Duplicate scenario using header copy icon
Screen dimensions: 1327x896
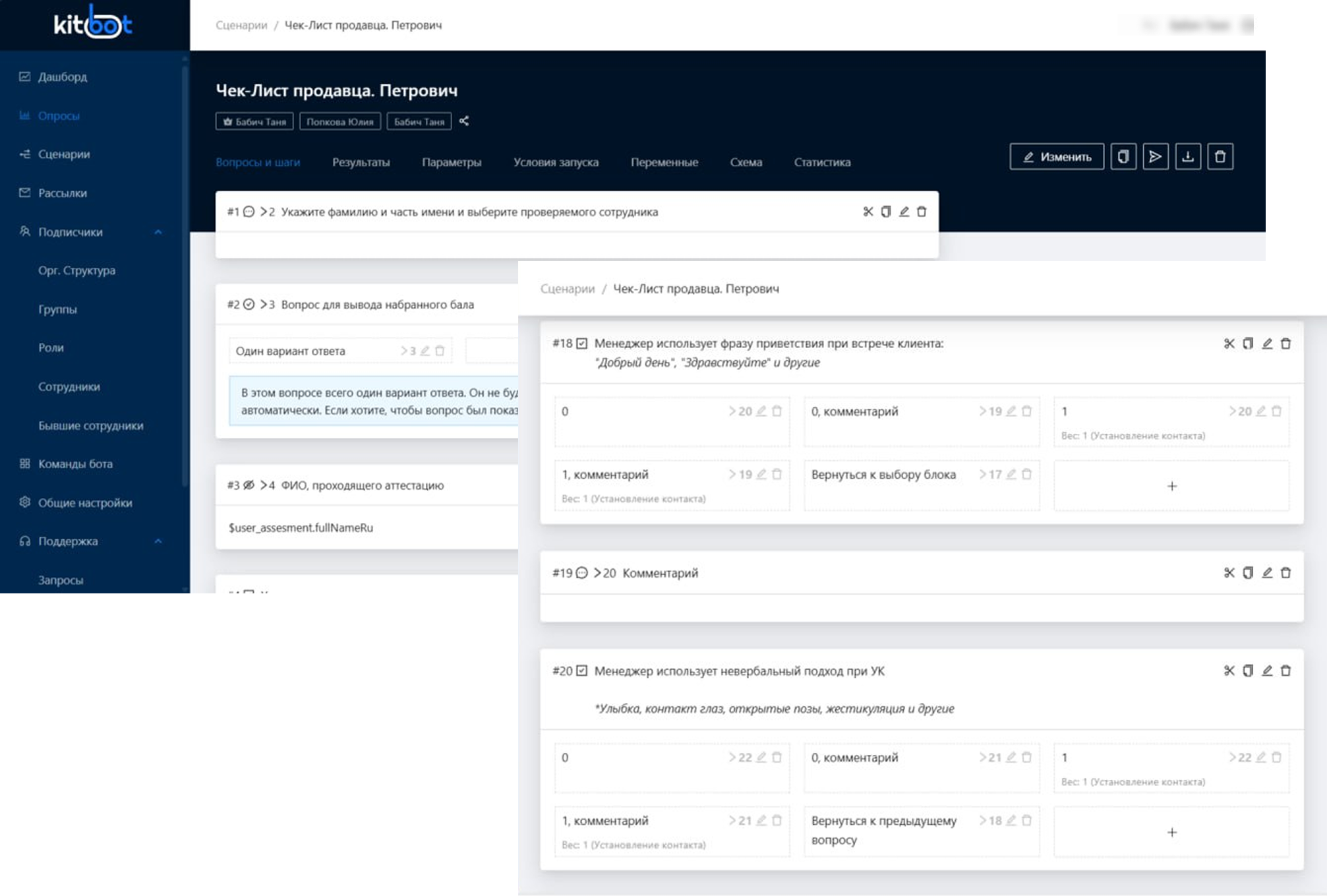(1123, 157)
